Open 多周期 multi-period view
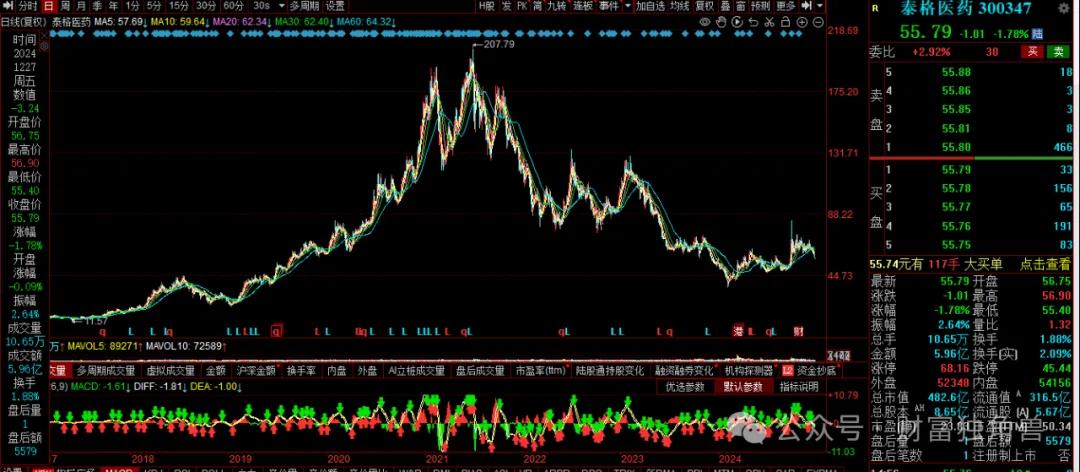1080x472 pixels. [x=304, y=6]
